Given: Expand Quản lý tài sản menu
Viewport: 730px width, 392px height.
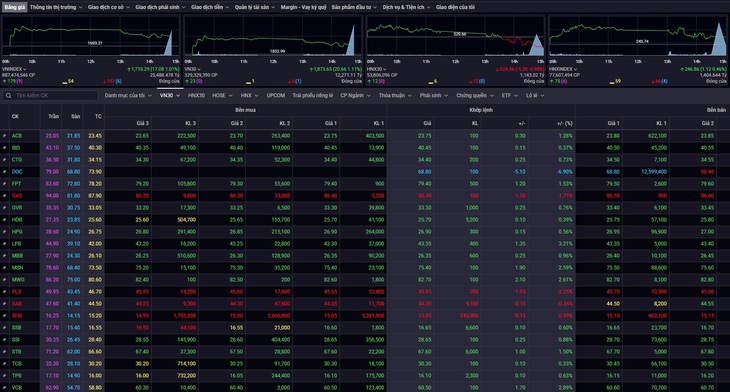Looking at the screenshot, I should pos(255,7).
